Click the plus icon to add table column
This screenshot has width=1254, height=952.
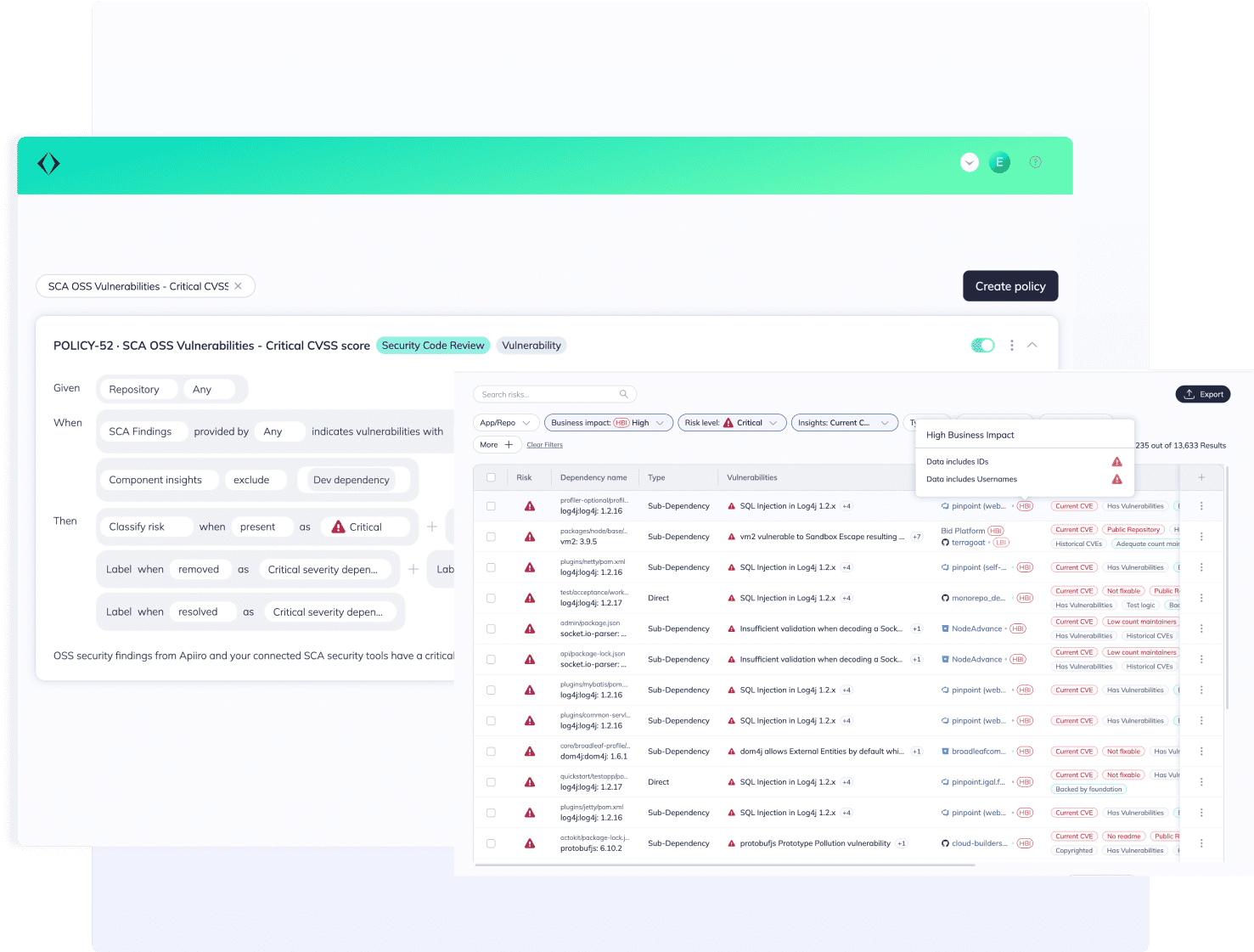pyautogui.click(x=1201, y=477)
